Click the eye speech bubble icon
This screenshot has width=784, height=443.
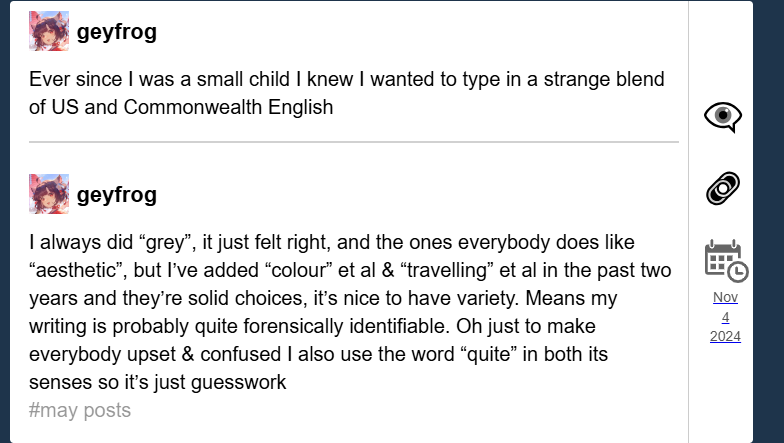tap(723, 116)
